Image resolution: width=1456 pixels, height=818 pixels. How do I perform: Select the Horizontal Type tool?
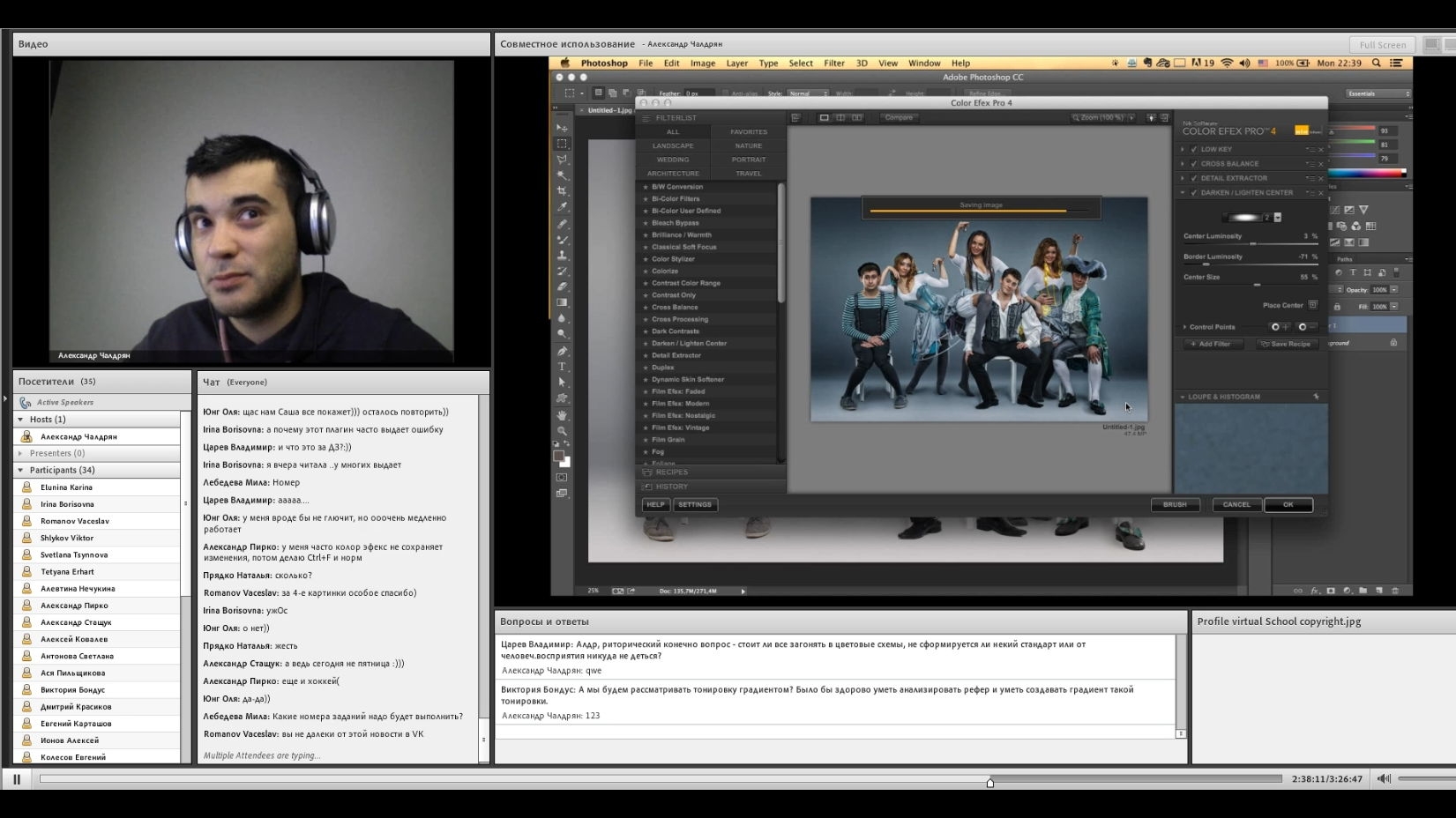click(x=562, y=367)
